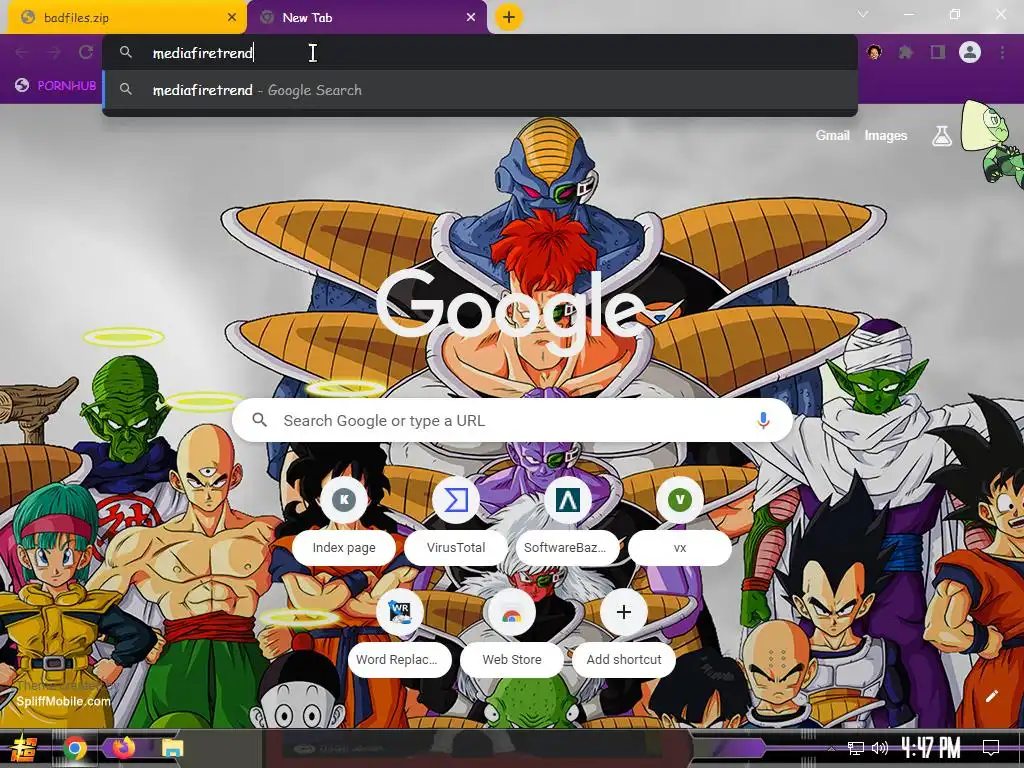
Task: Click the Add shortcut button
Action: click(624, 632)
